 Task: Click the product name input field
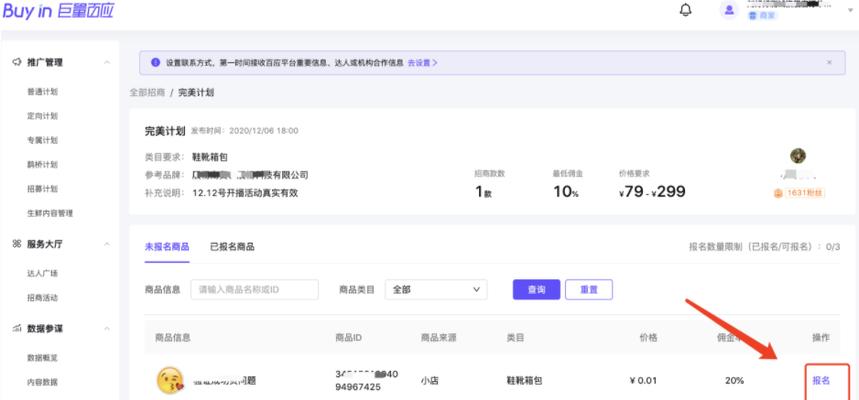(255, 289)
